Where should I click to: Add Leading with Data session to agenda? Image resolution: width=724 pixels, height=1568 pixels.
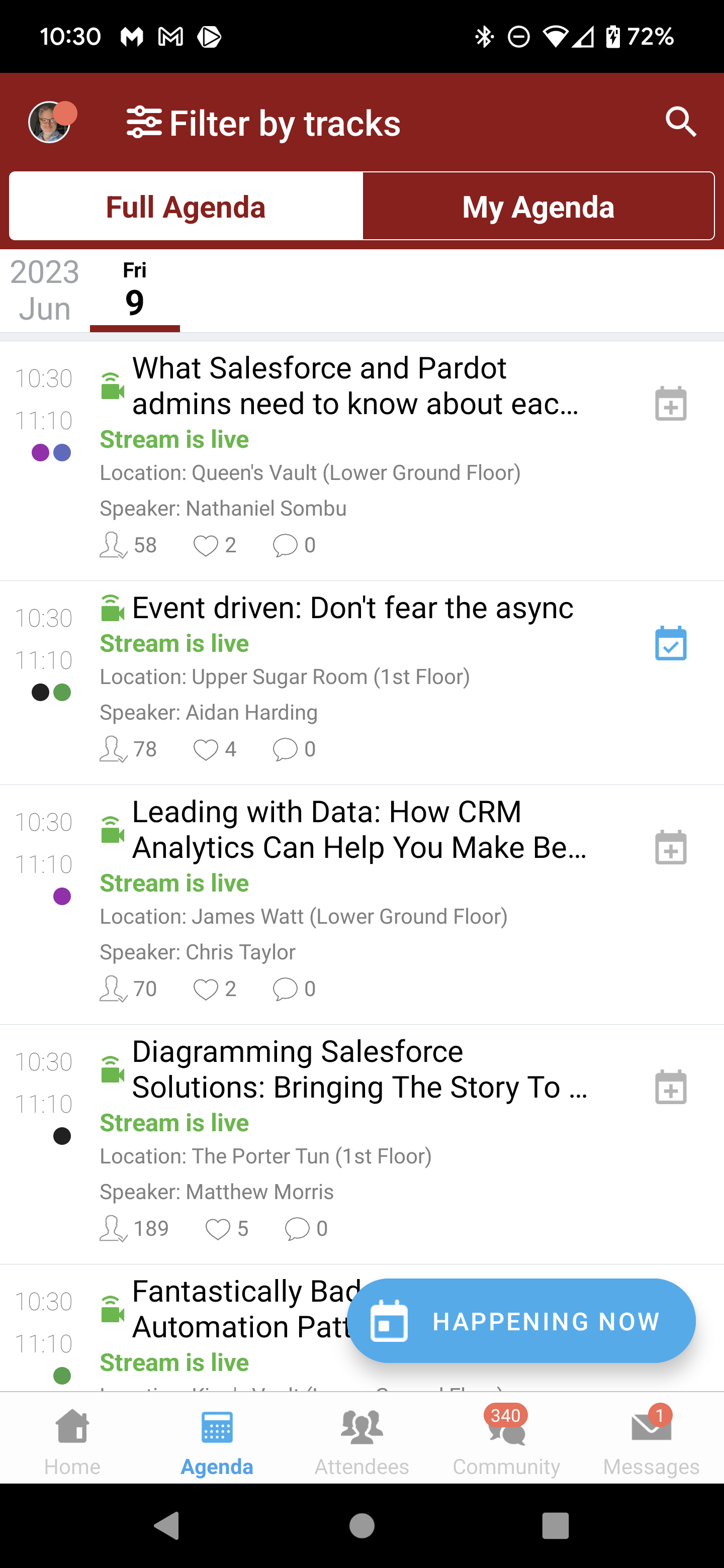670,847
